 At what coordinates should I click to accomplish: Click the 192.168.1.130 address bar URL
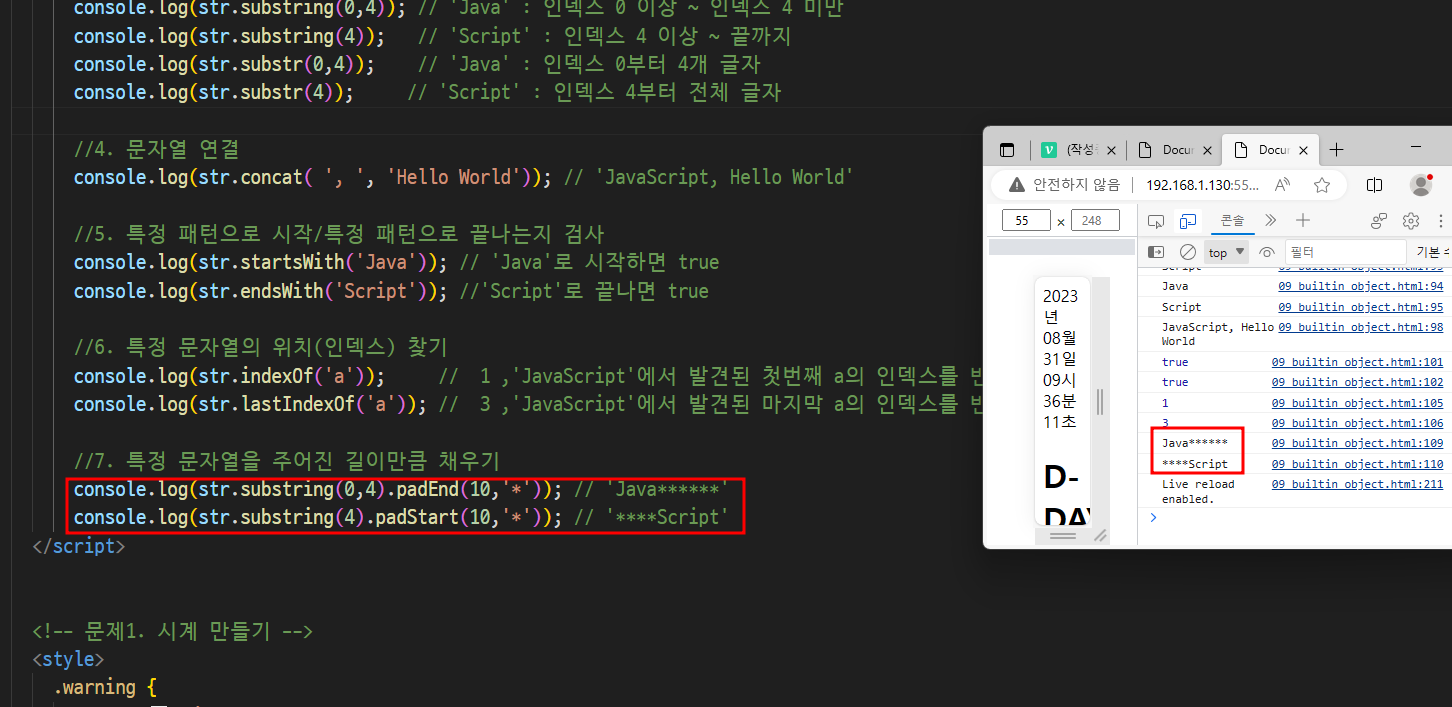coord(1202,185)
